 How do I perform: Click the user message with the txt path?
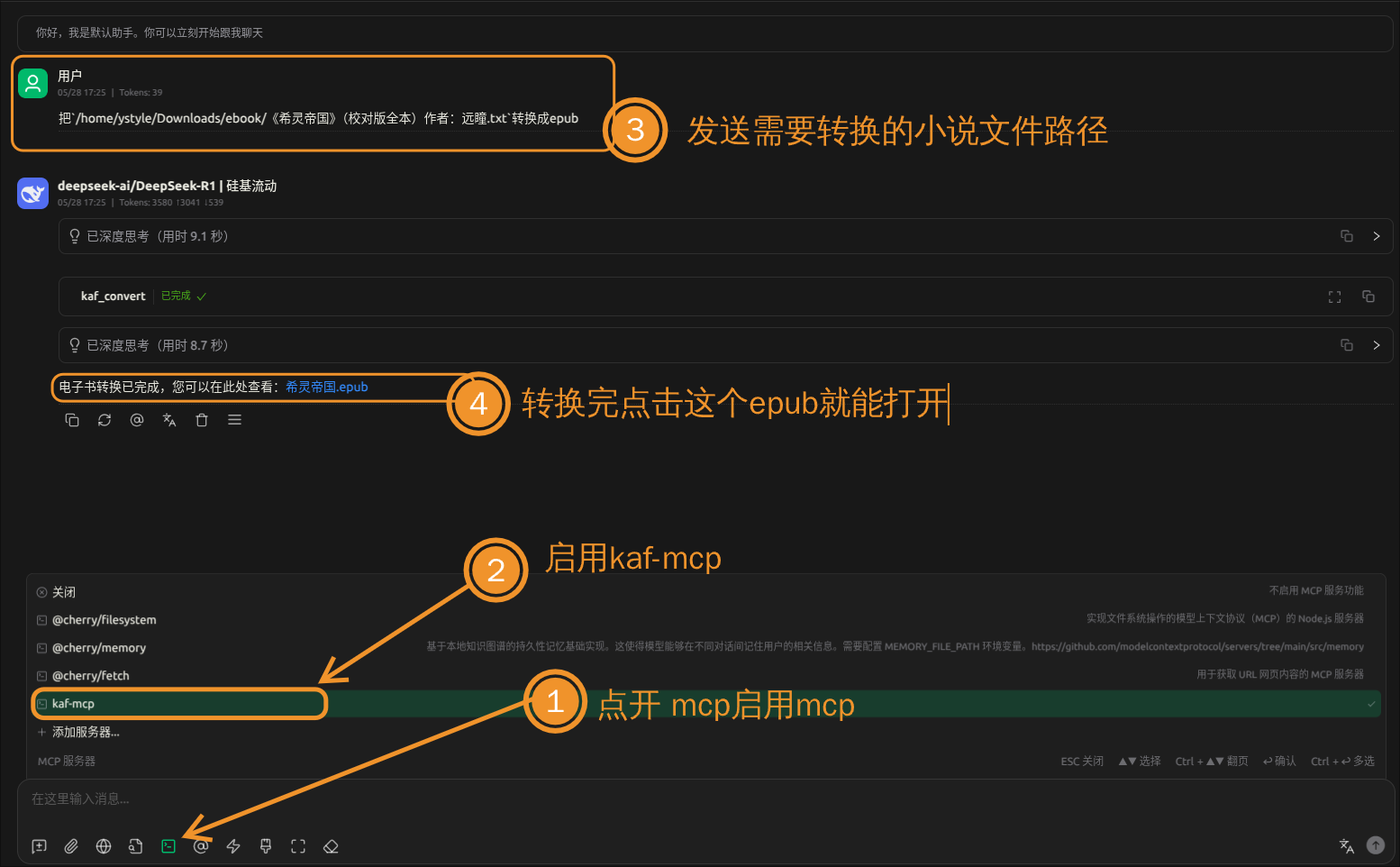318,118
